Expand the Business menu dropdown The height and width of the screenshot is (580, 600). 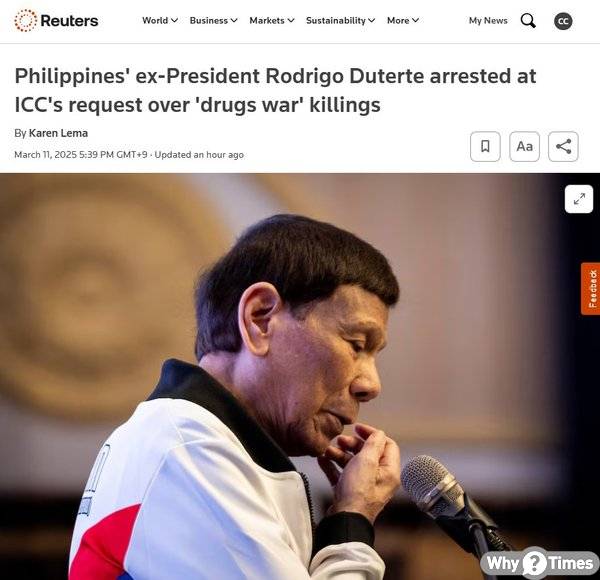(214, 21)
